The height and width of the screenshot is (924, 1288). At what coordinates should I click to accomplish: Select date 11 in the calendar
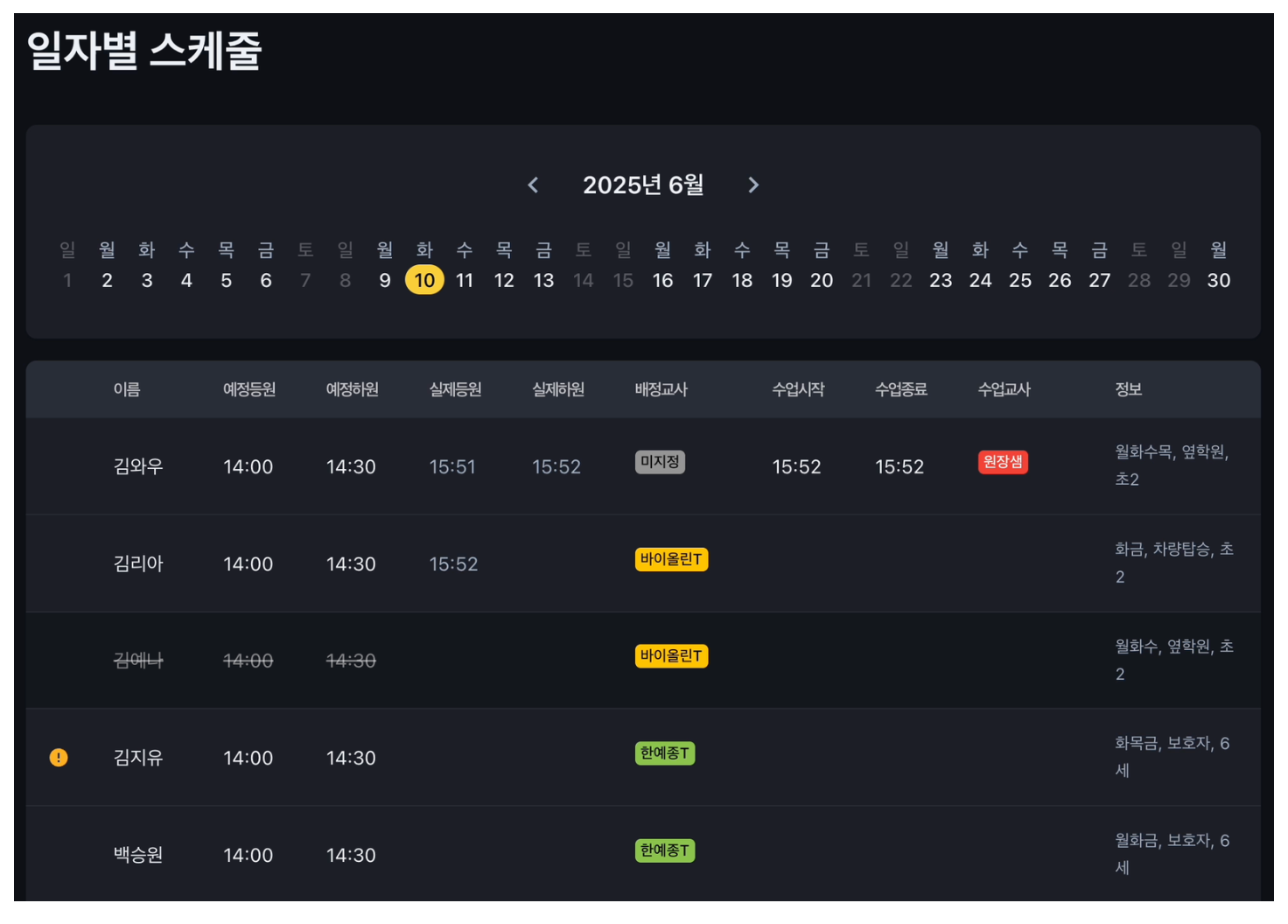pos(465,280)
